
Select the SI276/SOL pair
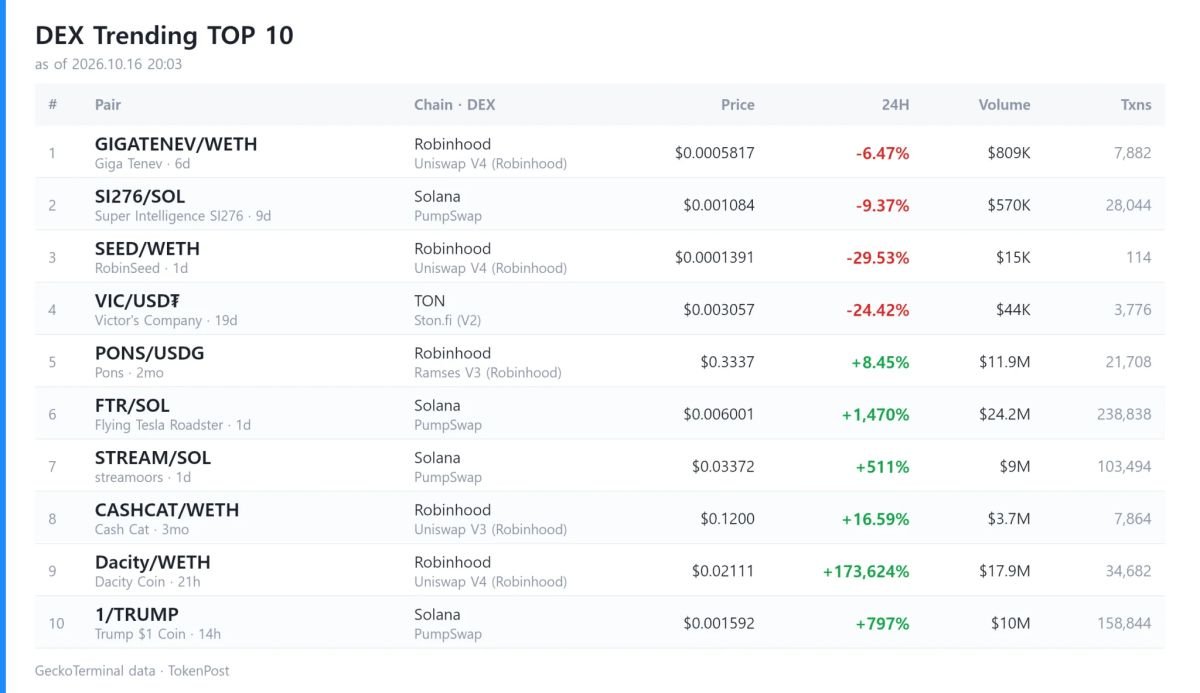[x=140, y=196]
